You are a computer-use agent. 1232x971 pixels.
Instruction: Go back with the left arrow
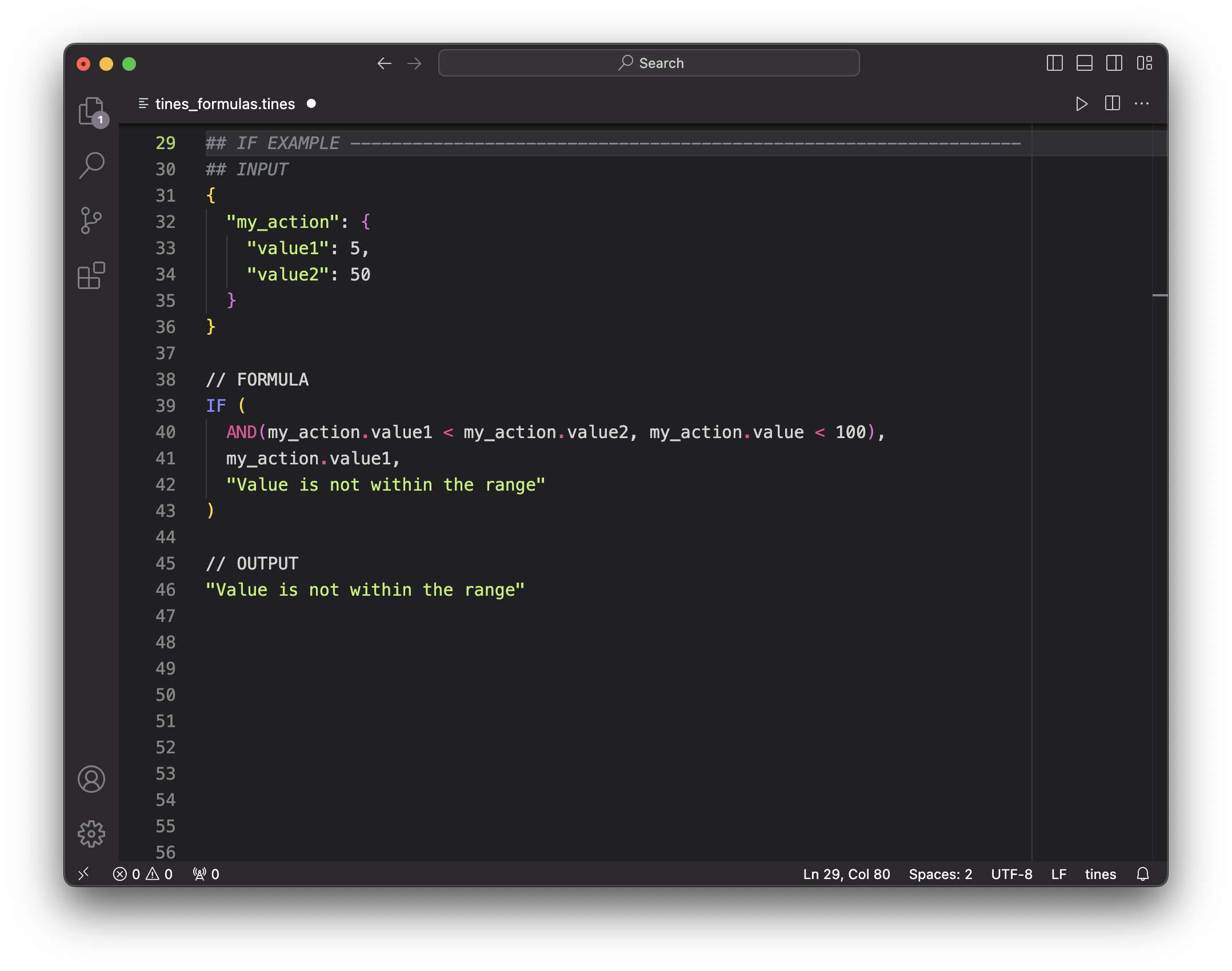tap(385, 63)
